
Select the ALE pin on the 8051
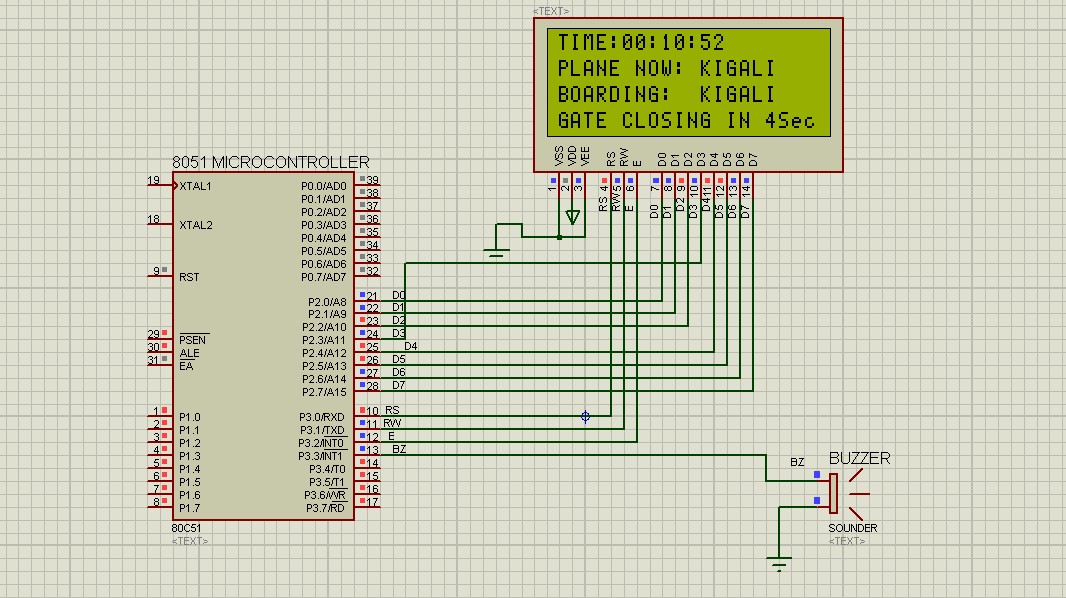(x=190, y=352)
